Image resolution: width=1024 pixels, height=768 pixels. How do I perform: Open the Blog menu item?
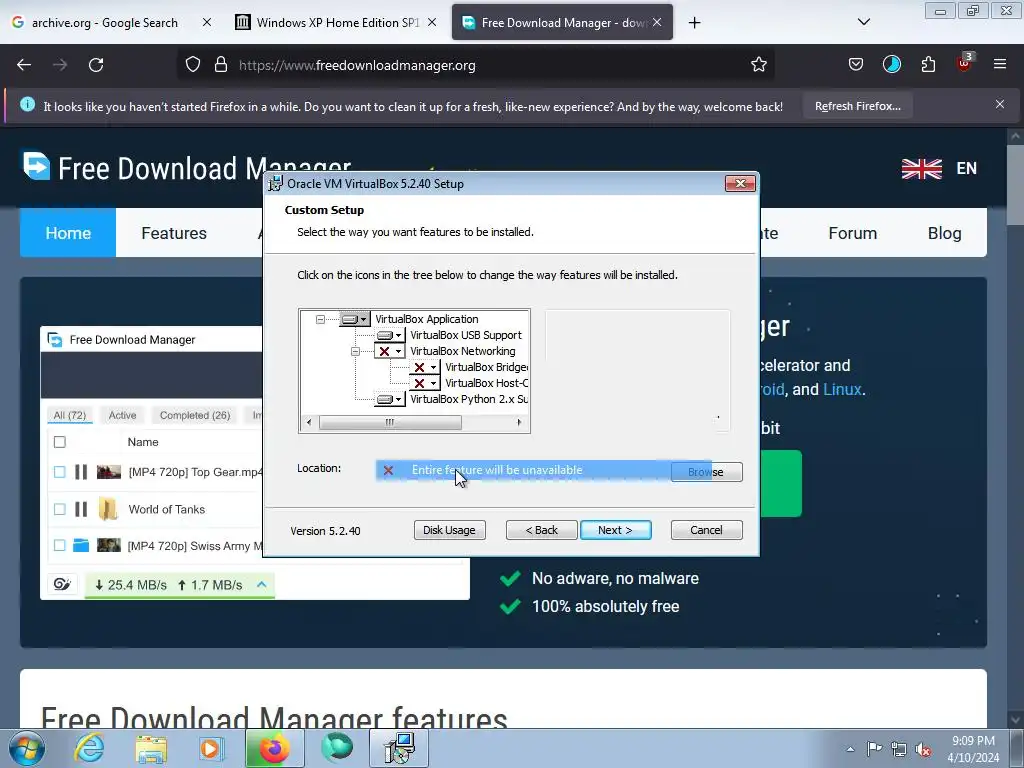click(x=944, y=233)
